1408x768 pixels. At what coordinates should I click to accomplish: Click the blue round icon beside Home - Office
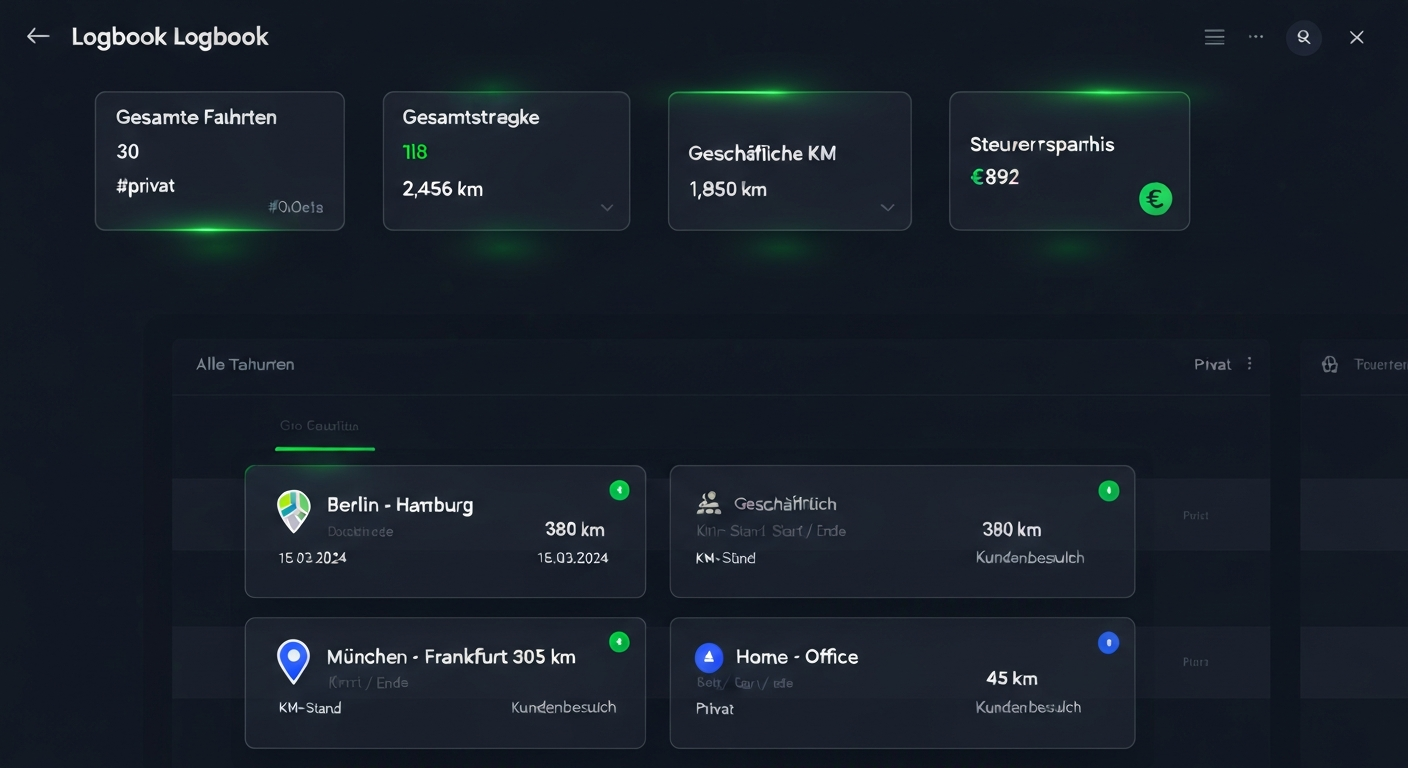click(708, 657)
